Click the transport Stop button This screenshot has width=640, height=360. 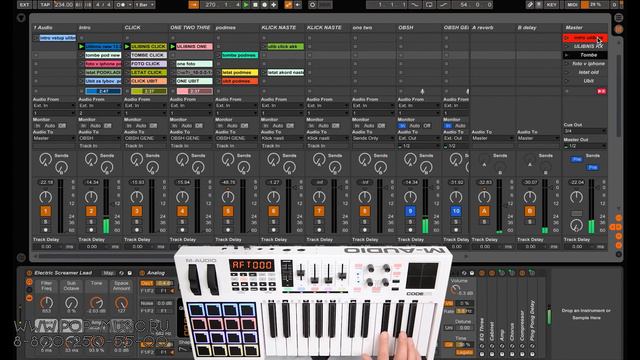[x=255, y=5]
